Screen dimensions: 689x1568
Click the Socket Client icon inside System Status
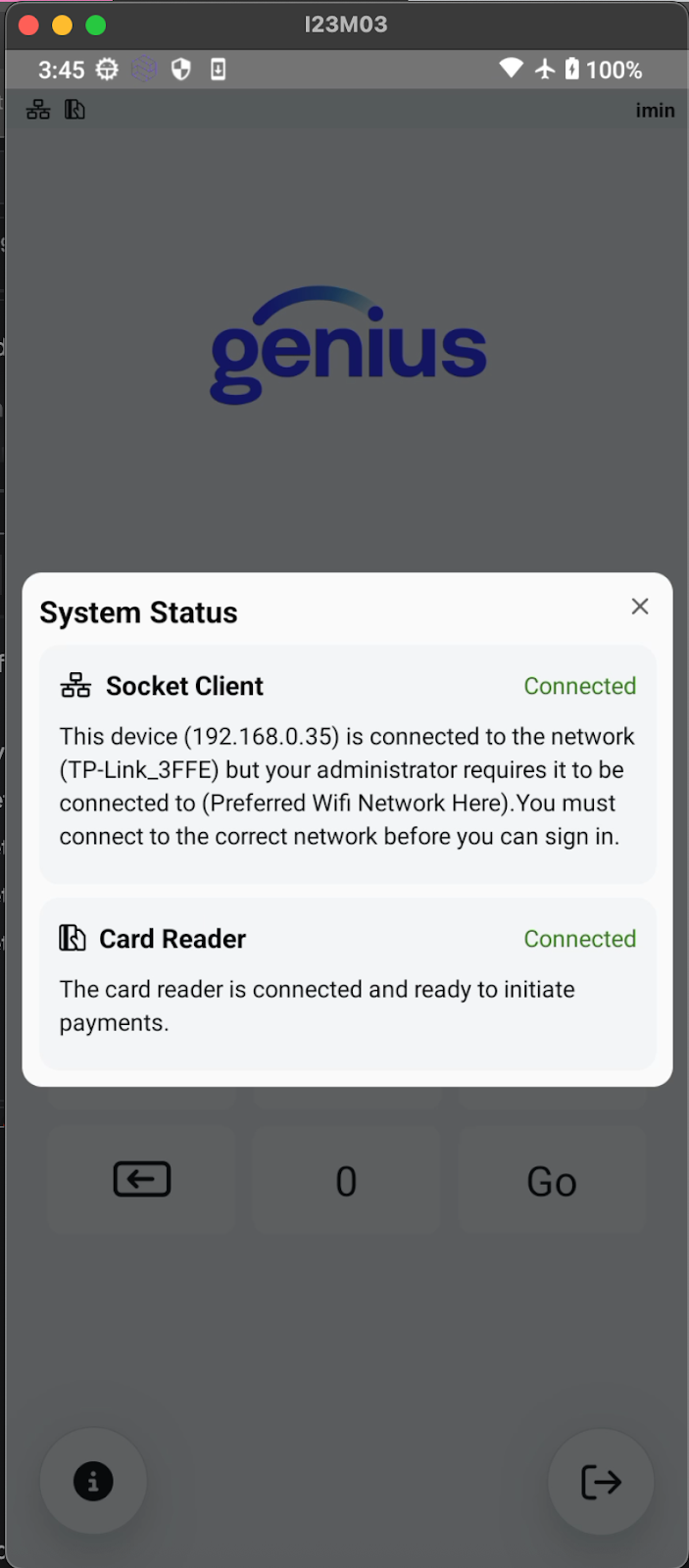[75, 685]
